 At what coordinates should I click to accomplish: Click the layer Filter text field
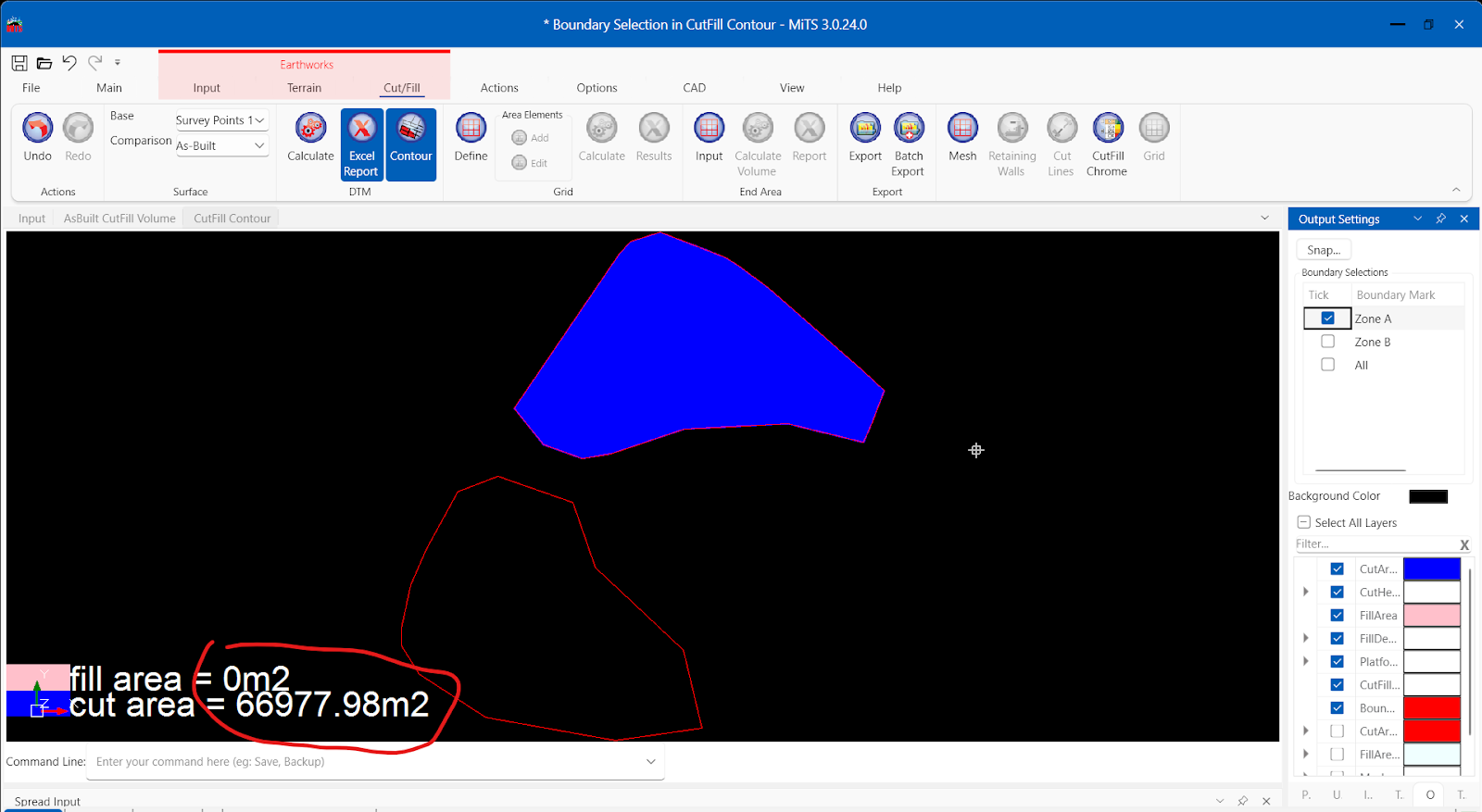click(x=1375, y=544)
